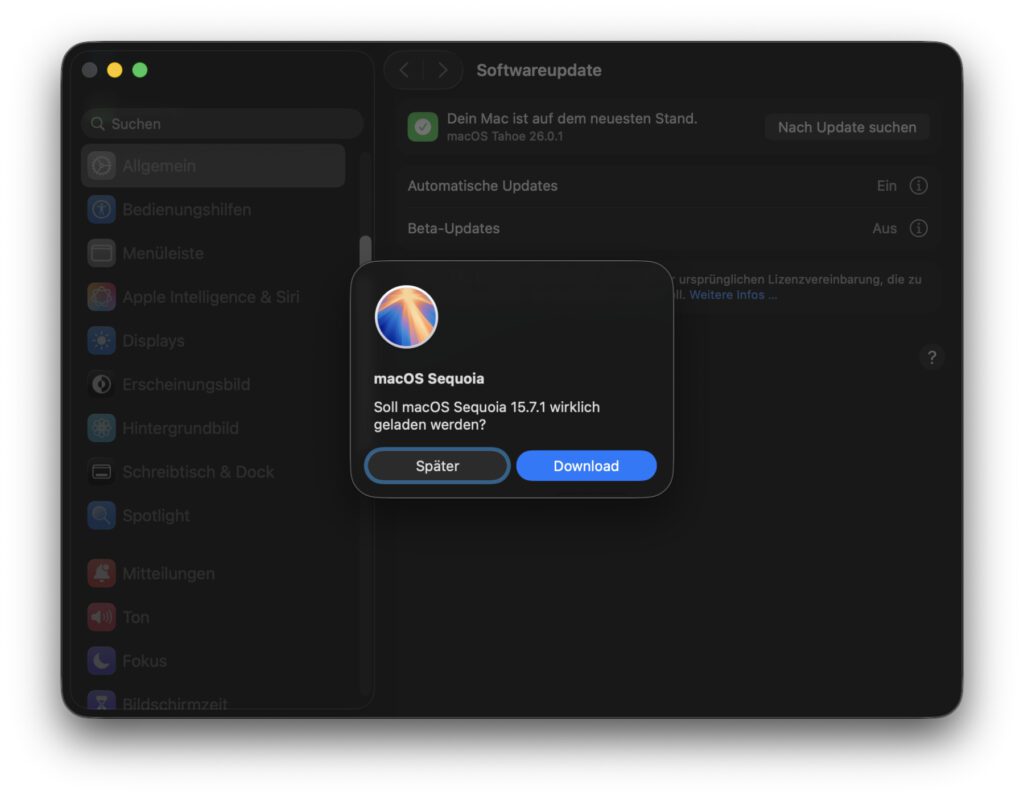Show info for Beta-Updates
1024x799 pixels.
click(918, 229)
